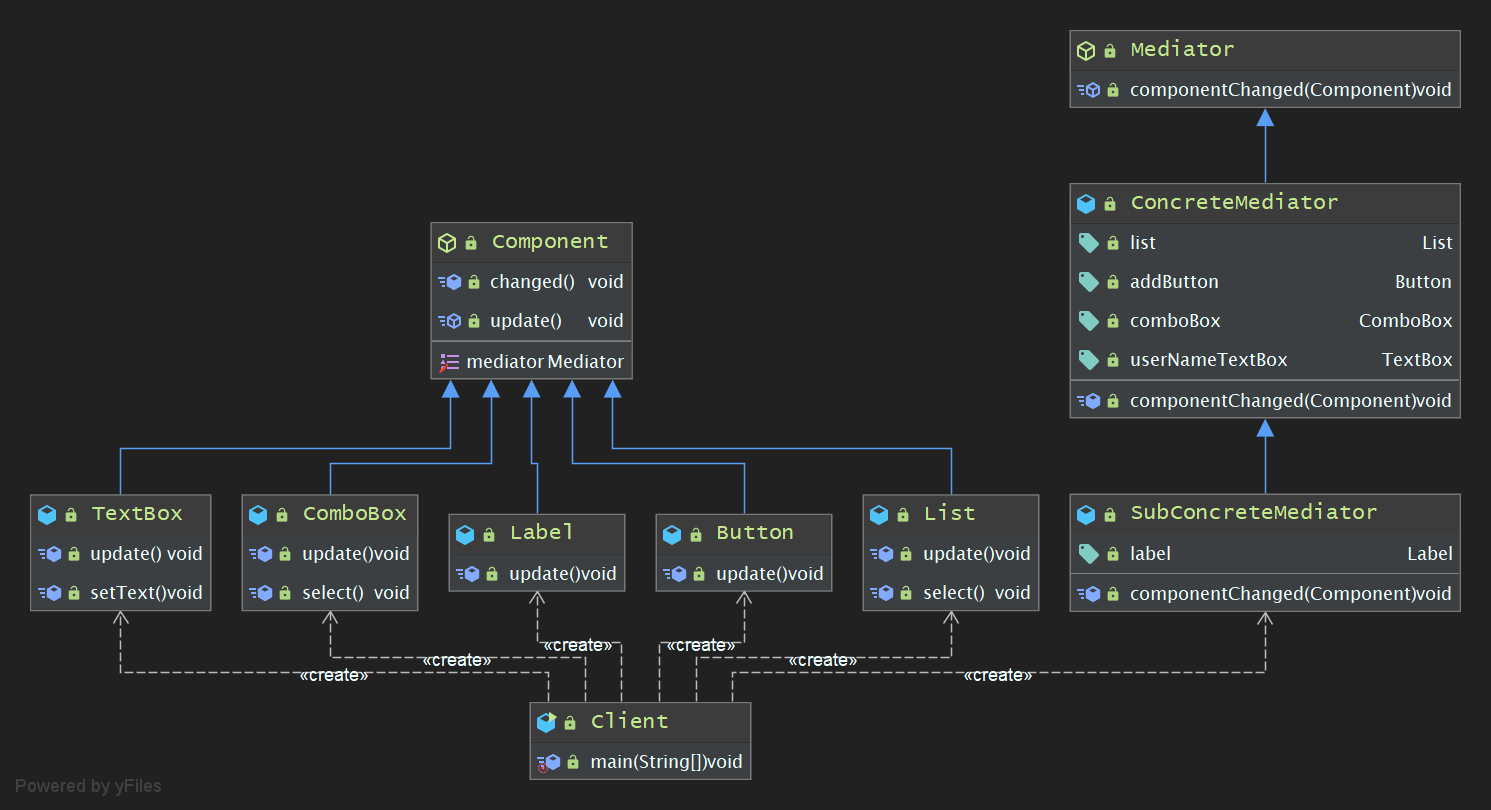Screen dimensions: 1491x810
Task: Click the Label class icon
Action: [x=465, y=534]
